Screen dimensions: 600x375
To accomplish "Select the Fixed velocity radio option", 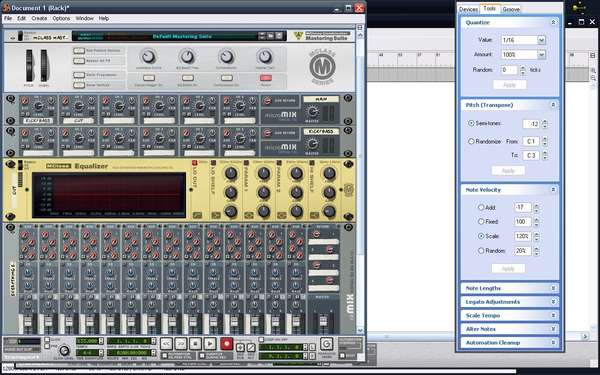I will click(x=481, y=222).
